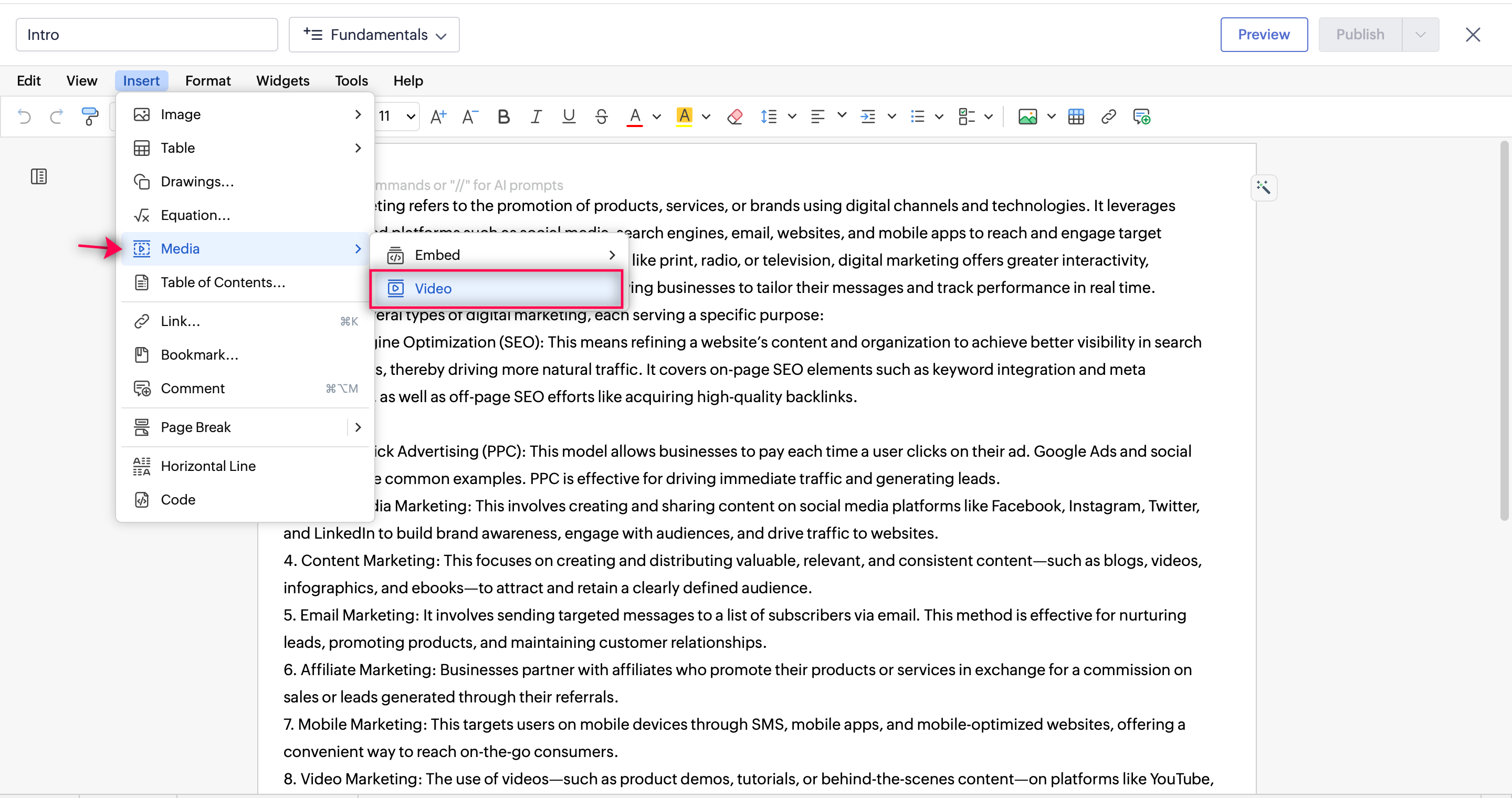Screen dimensions: 1512x798
Task: Click the Undo arrow icon
Action: [24, 117]
